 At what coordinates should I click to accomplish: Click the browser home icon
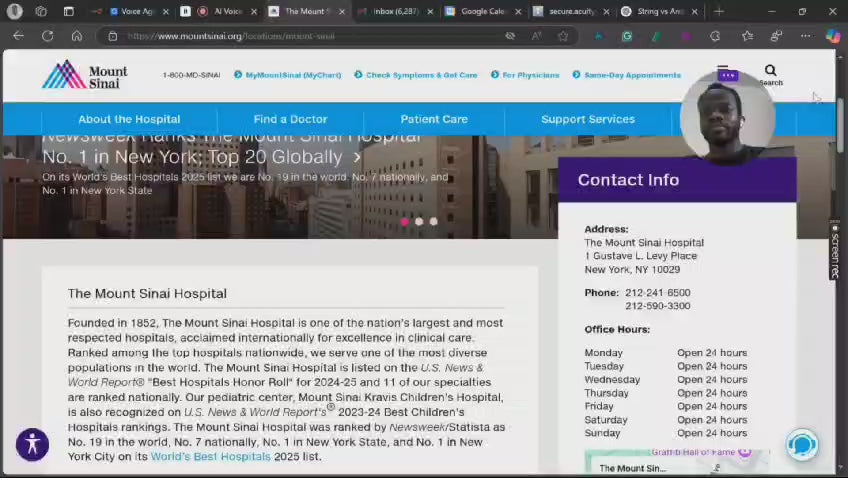(77, 36)
